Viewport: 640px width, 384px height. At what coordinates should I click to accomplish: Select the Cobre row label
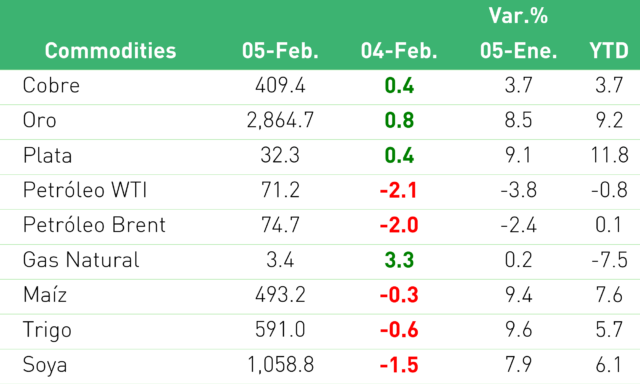(x=51, y=85)
